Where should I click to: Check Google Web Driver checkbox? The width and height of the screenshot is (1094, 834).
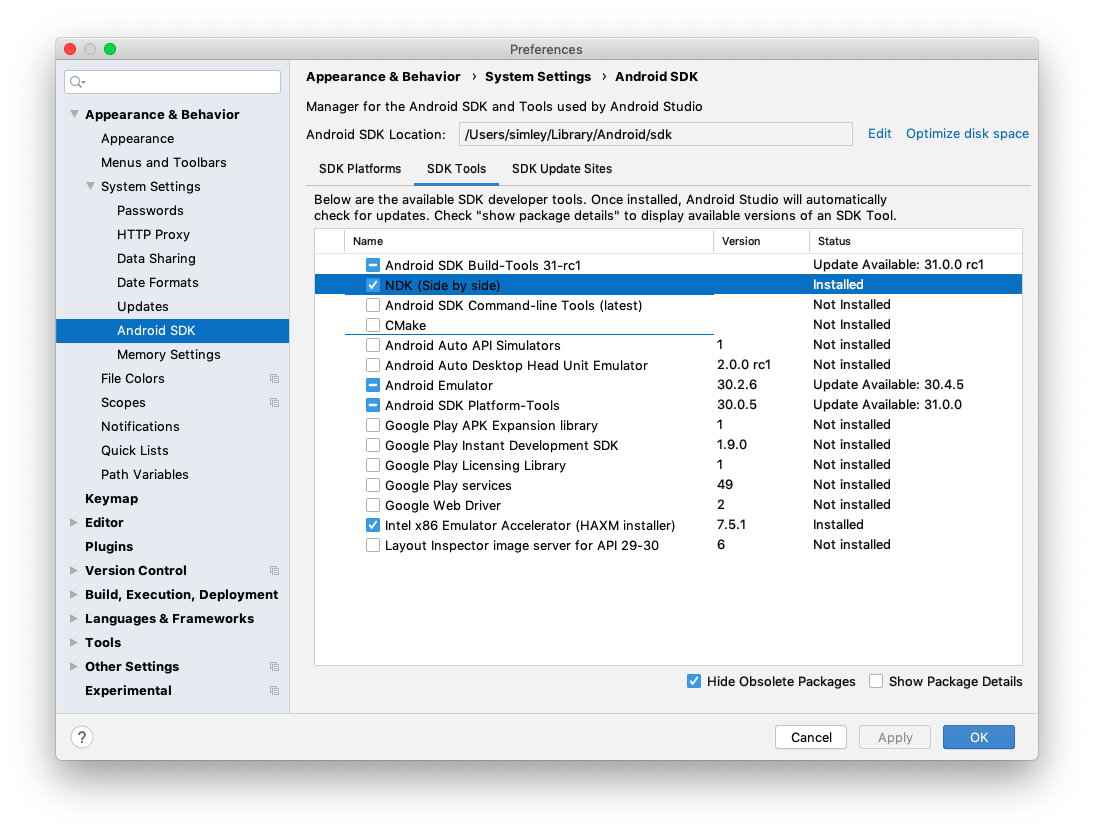[x=373, y=505]
